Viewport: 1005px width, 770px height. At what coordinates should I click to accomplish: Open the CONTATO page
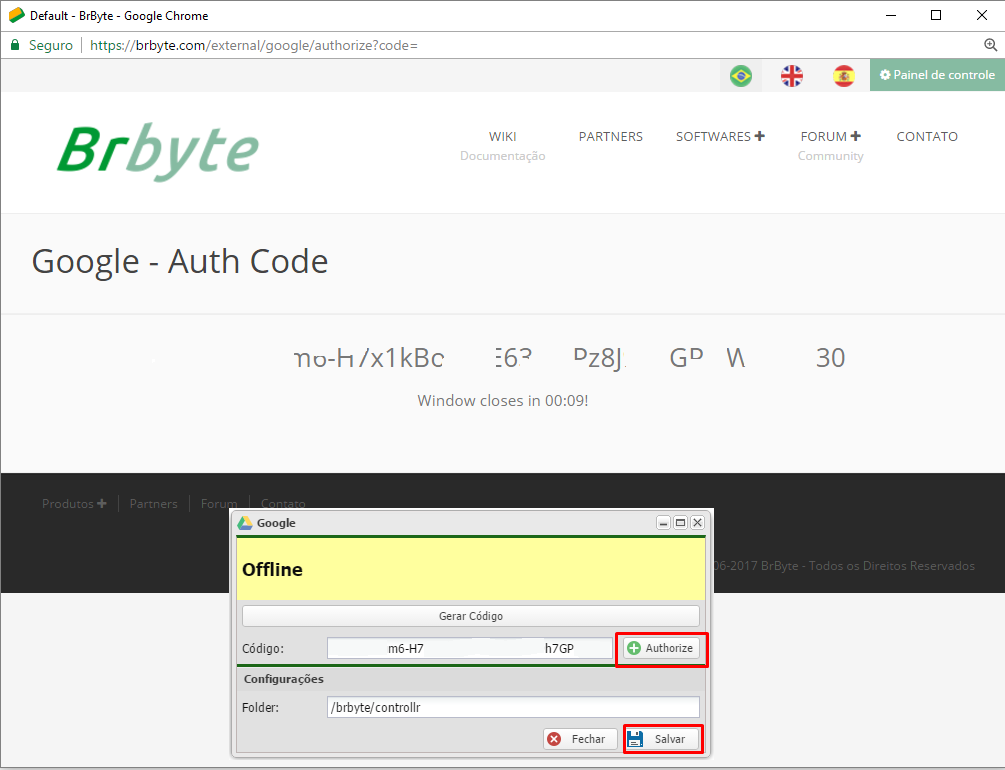pos(926,137)
